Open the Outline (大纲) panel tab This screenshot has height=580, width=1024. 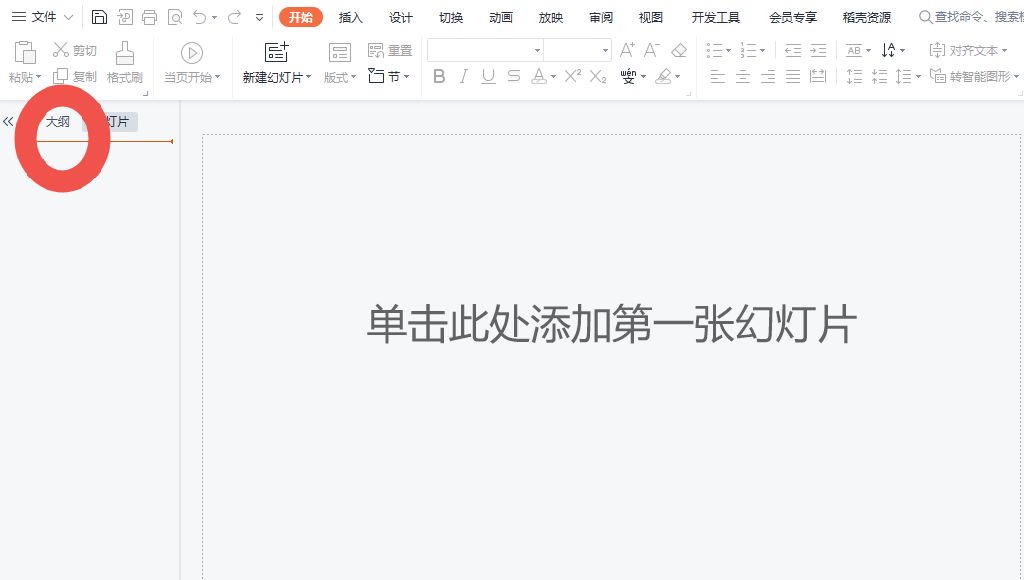pos(57,121)
